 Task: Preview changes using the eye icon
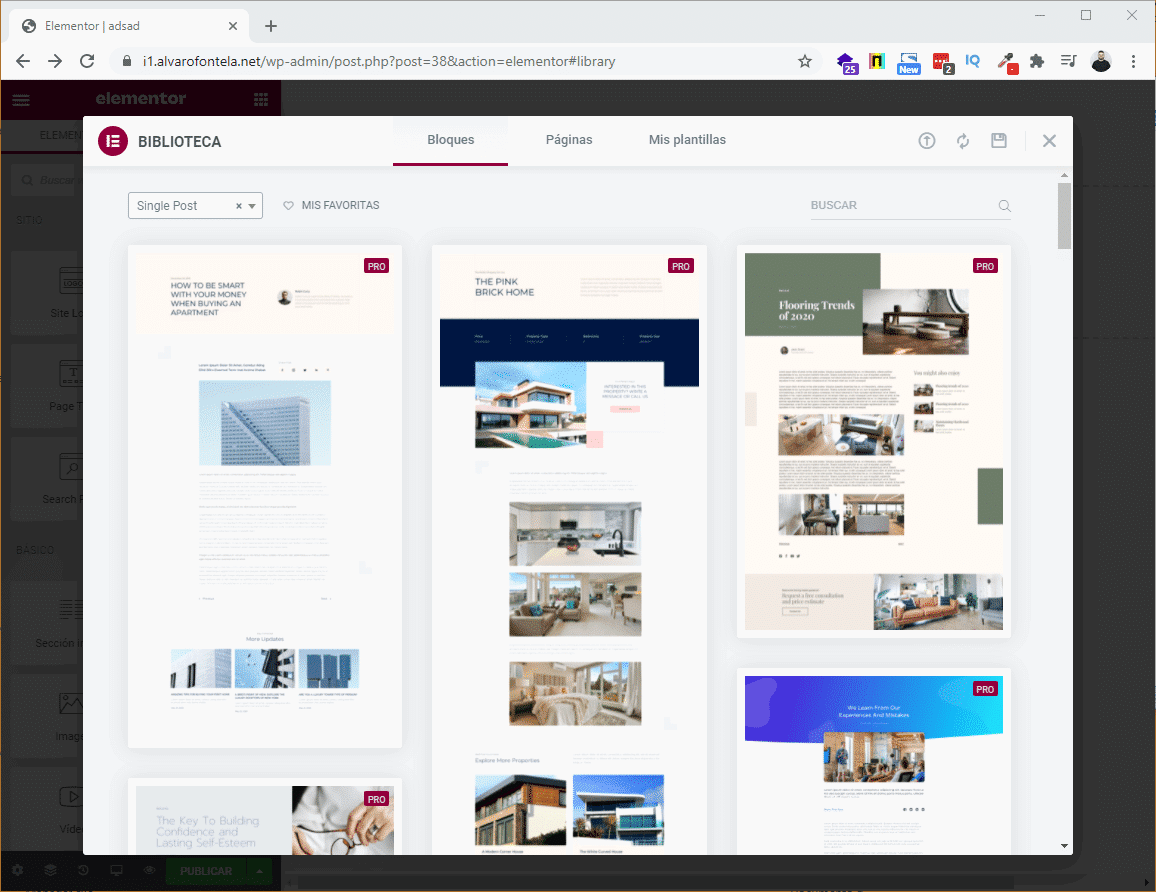tap(148, 870)
